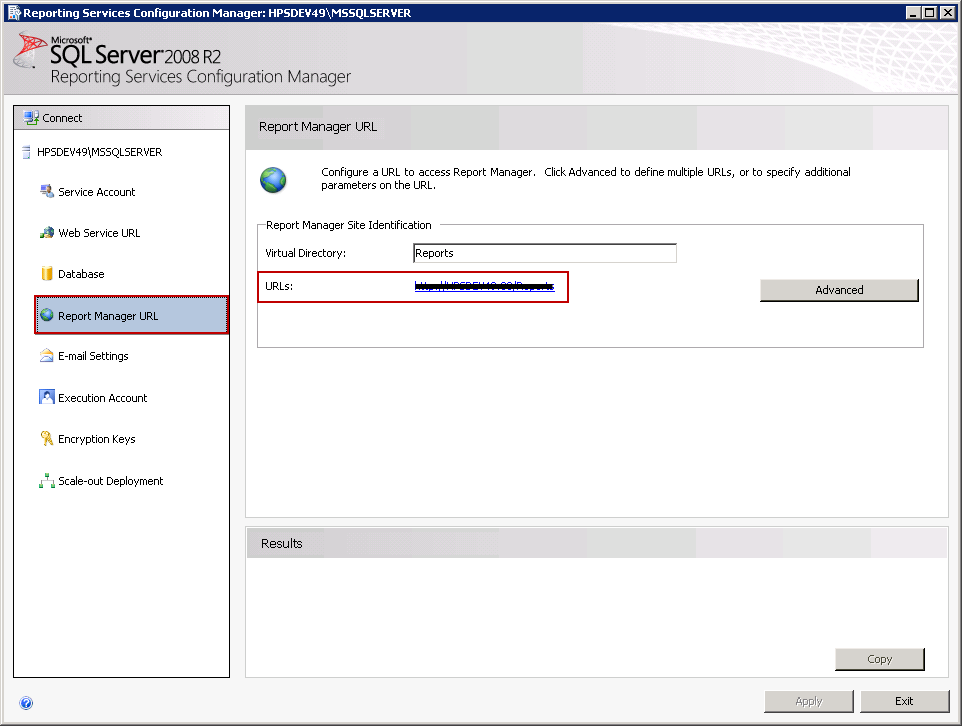Click the URLs label
The image size is (962, 726).
[279, 286]
